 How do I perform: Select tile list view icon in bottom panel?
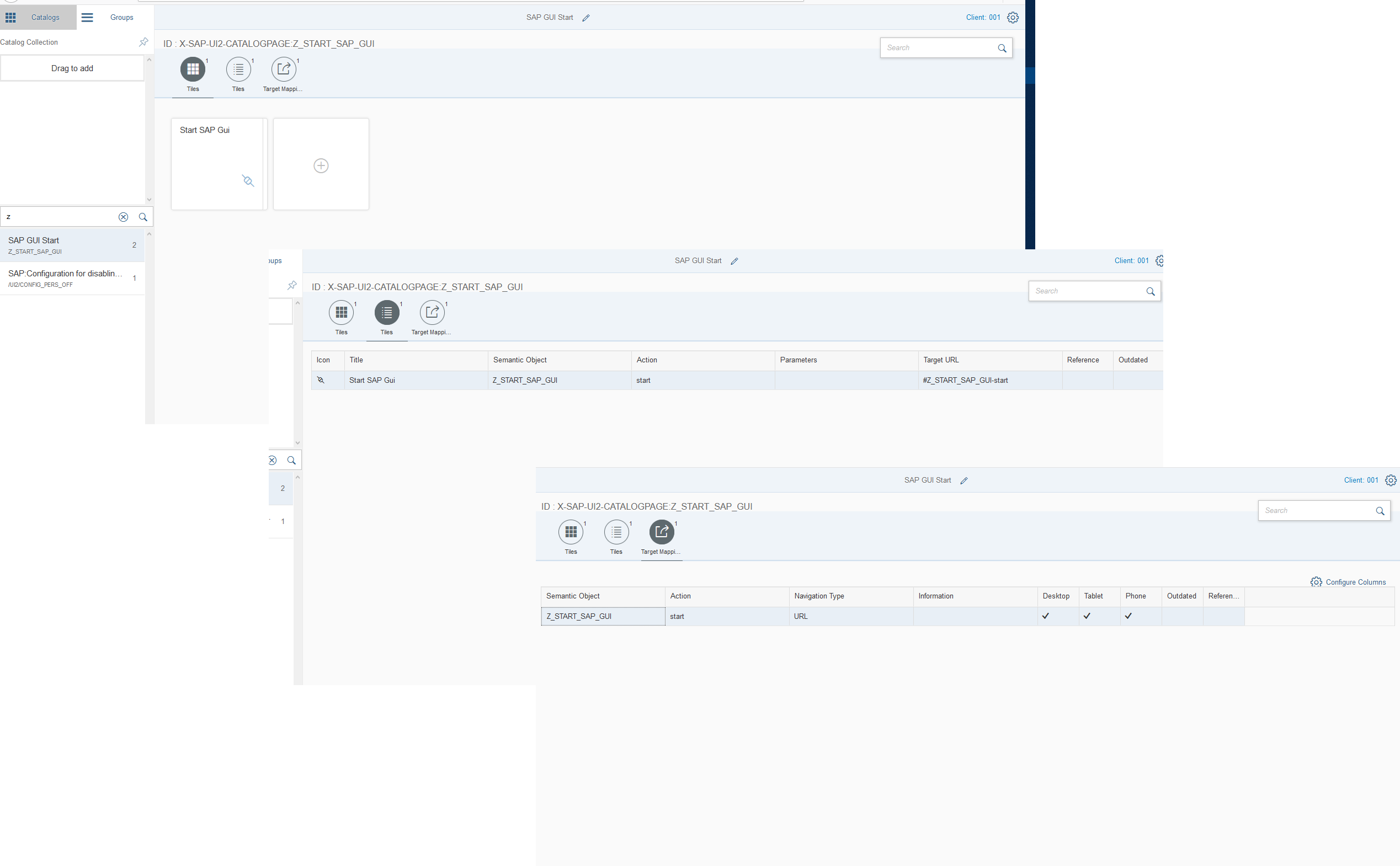pos(616,532)
